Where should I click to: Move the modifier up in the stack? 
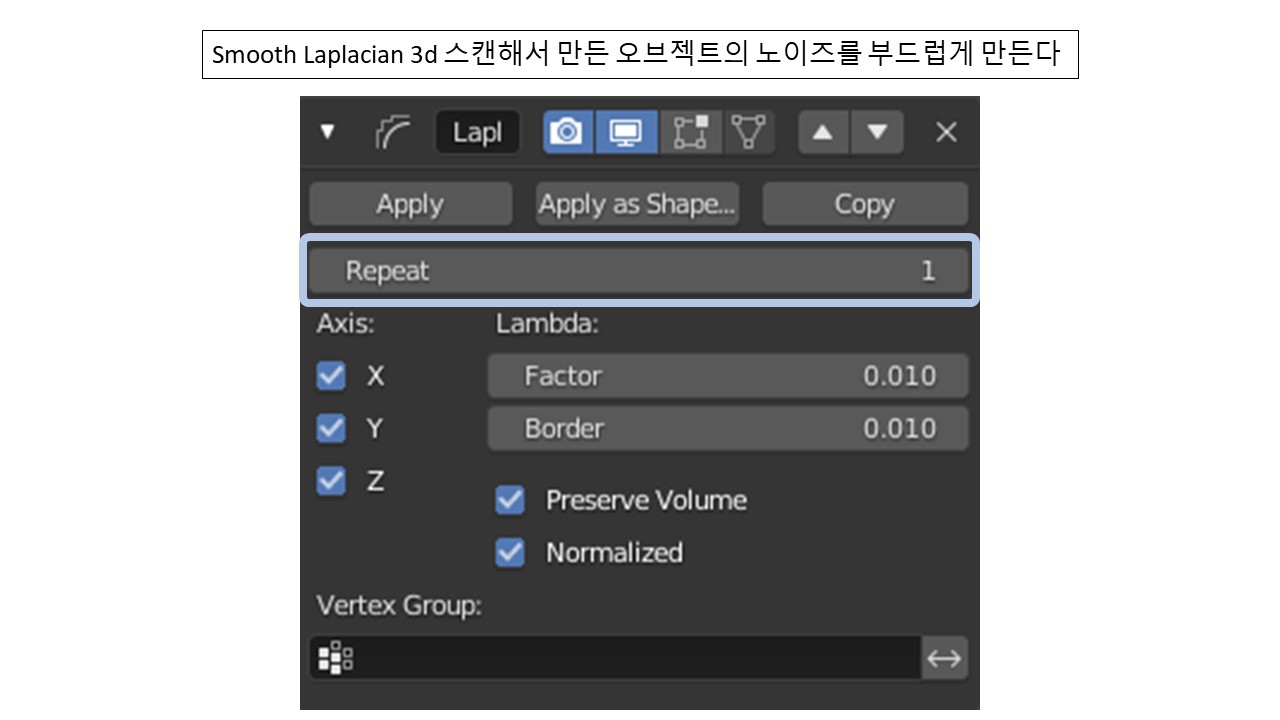[x=822, y=131]
